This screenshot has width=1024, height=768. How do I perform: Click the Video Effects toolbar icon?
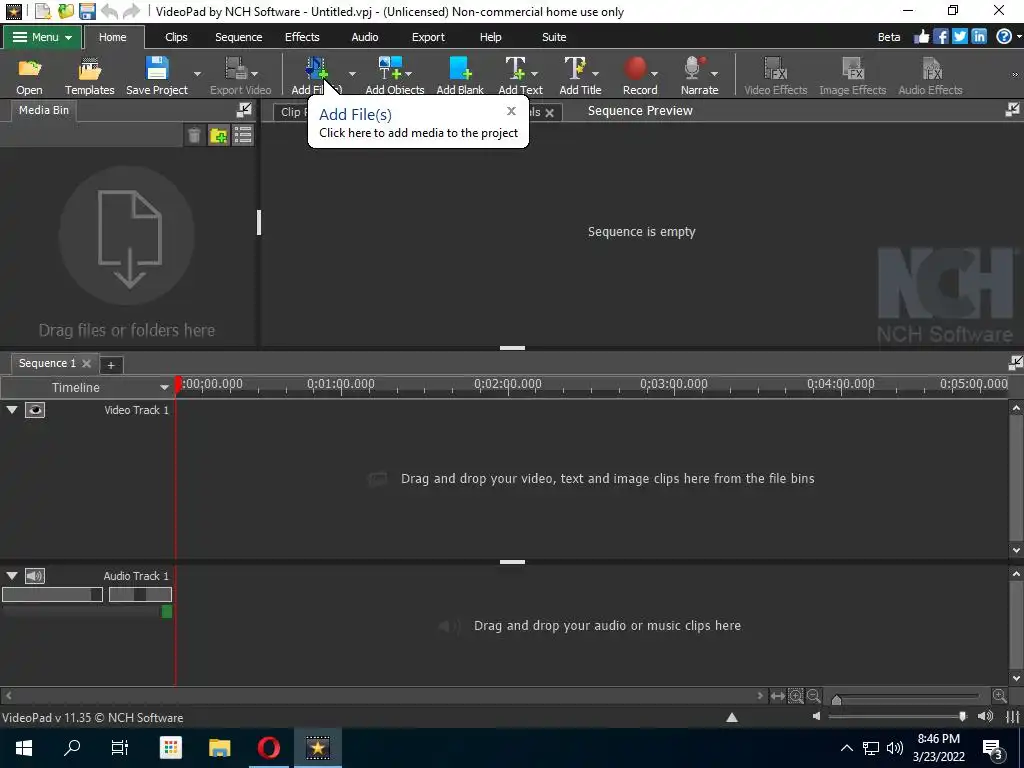775,68
